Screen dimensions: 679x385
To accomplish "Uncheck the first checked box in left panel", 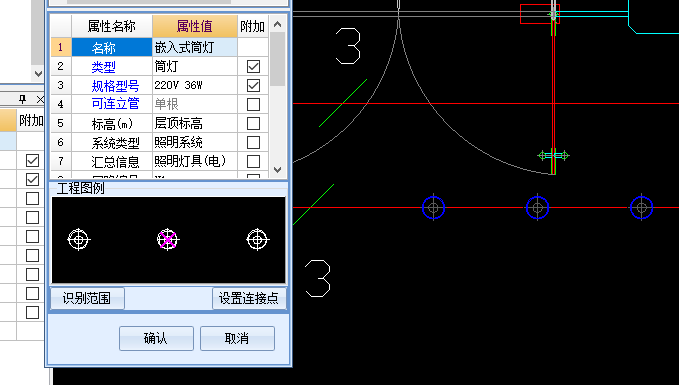I will pyautogui.click(x=32, y=160).
